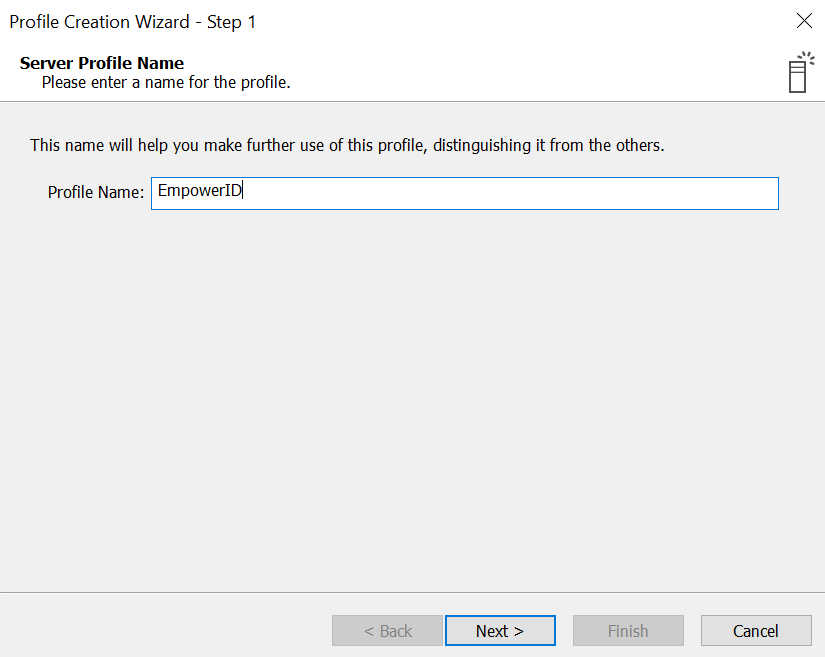
Task: Click the word 'distinguishing' in the description
Action: (x=482, y=145)
